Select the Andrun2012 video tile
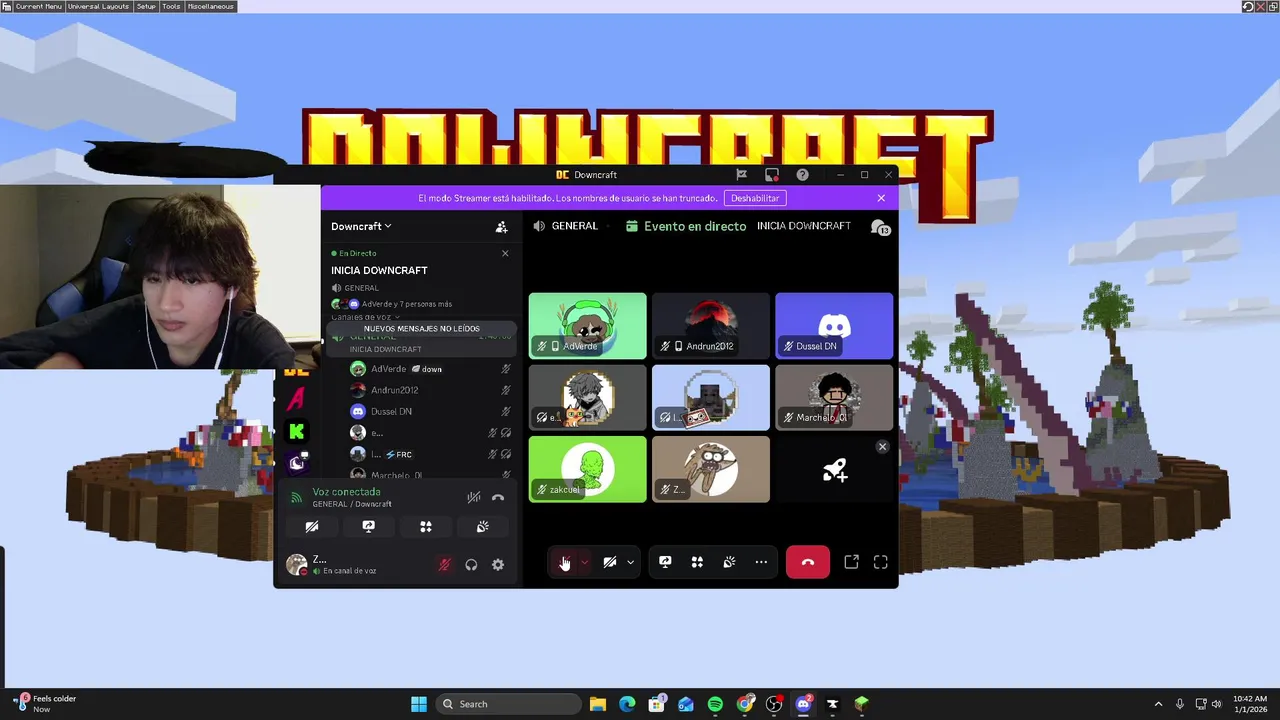 [711, 326]
